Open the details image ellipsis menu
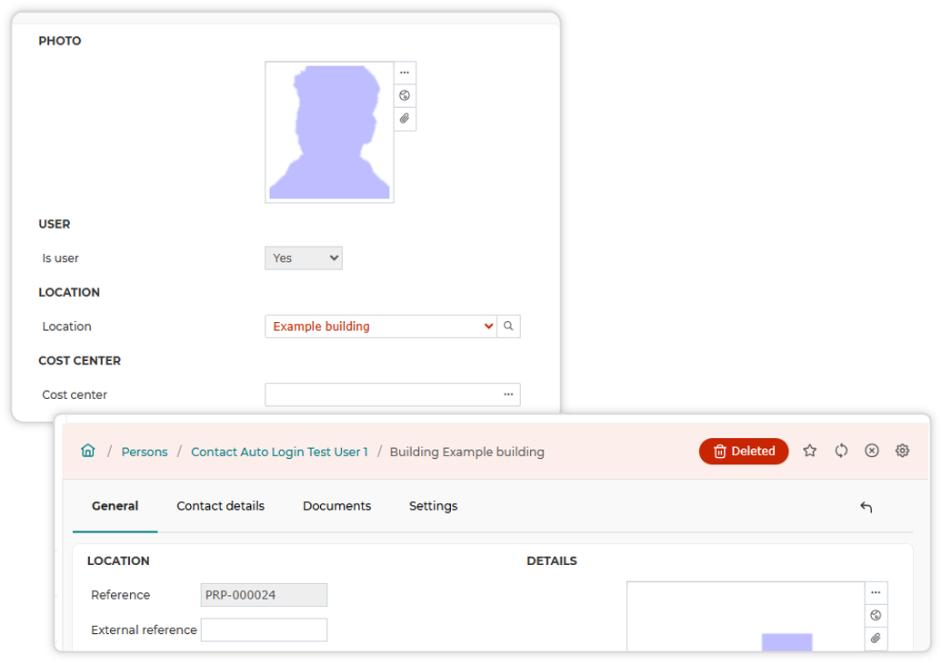 (876, 593)
